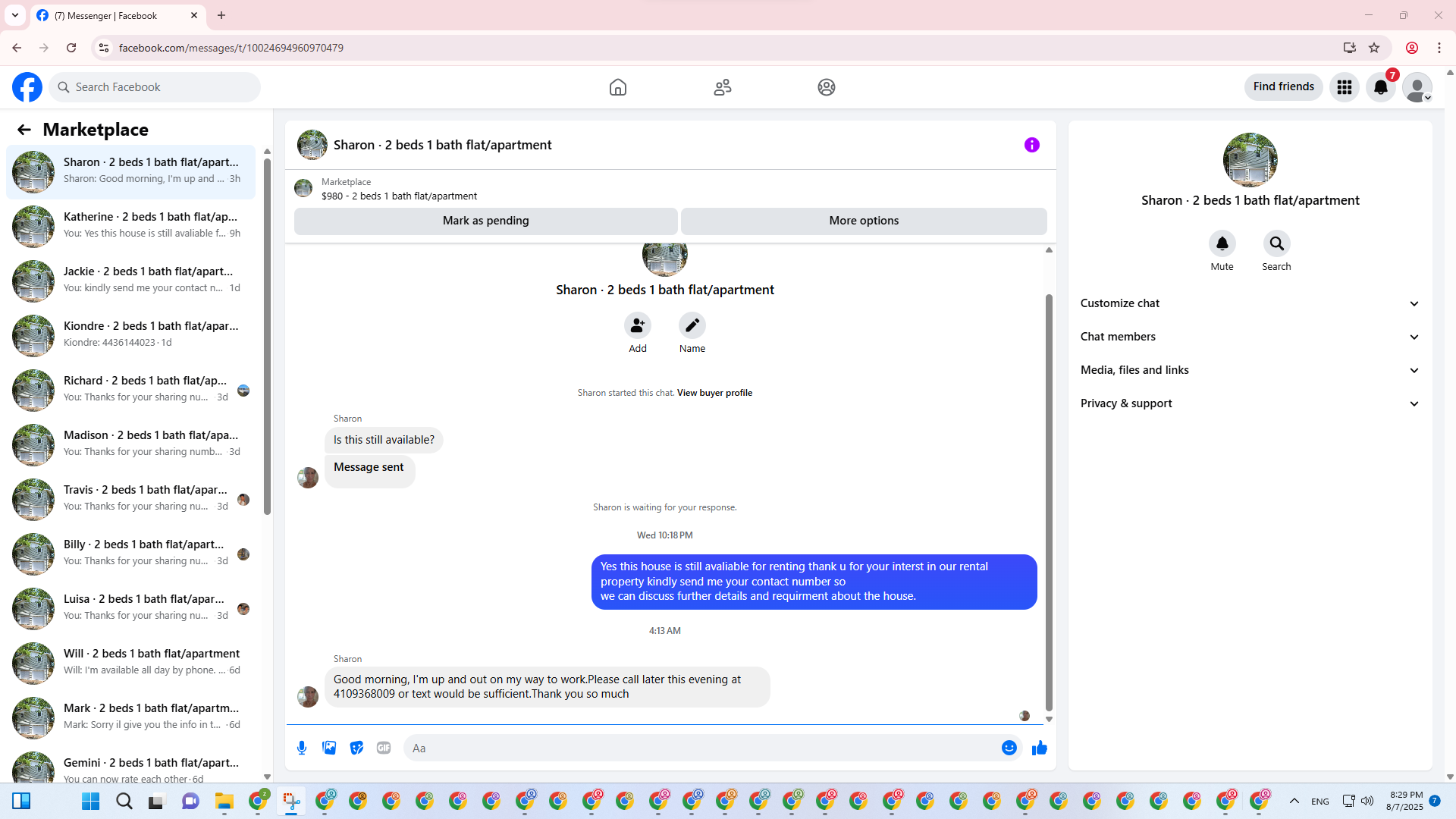Open the account profile avatar menu
The image size is (1456, 819).
click(x=1417, y=87)
